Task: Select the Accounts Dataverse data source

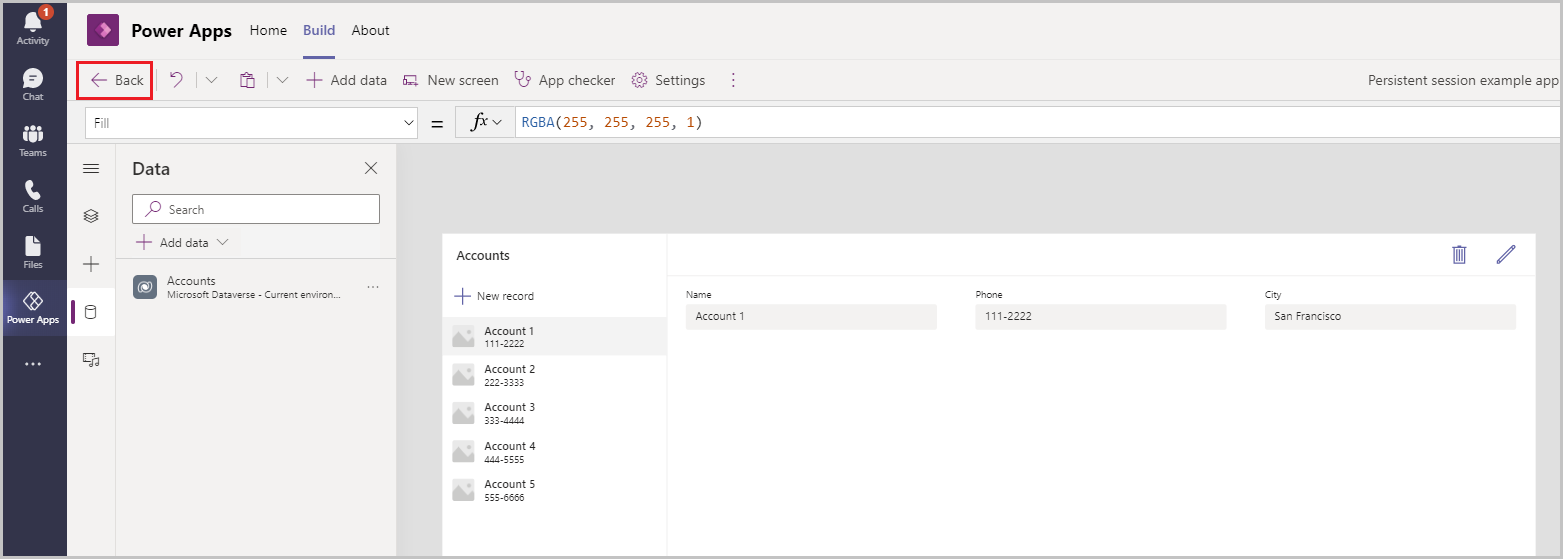Action: [256, 287]
